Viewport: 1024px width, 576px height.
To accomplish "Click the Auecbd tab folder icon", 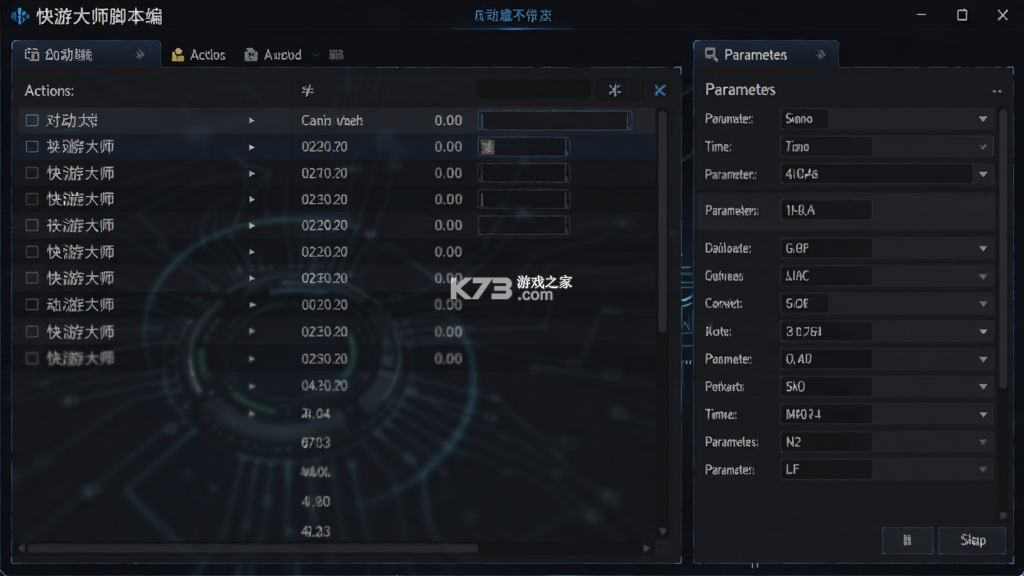I will pyautogui.click(x=251, y=55).
